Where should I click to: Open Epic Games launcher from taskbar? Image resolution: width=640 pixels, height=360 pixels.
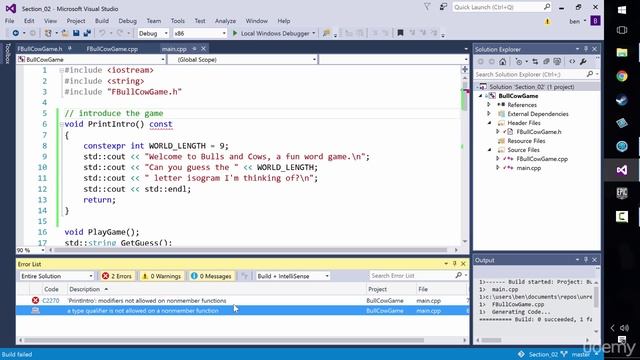tap(622, 193)
